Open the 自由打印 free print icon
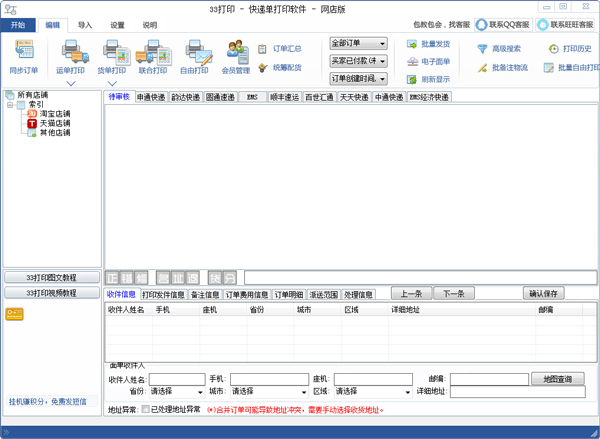The height and width of the screenshot is (439, 600). [x=198, y=51]
